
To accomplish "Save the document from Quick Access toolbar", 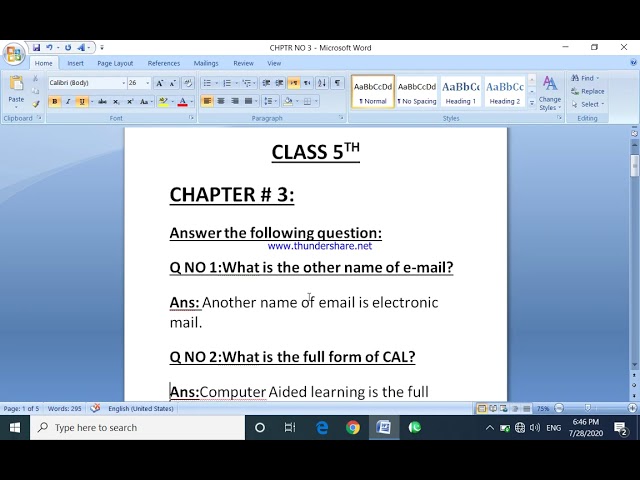I will coord(36,48).
